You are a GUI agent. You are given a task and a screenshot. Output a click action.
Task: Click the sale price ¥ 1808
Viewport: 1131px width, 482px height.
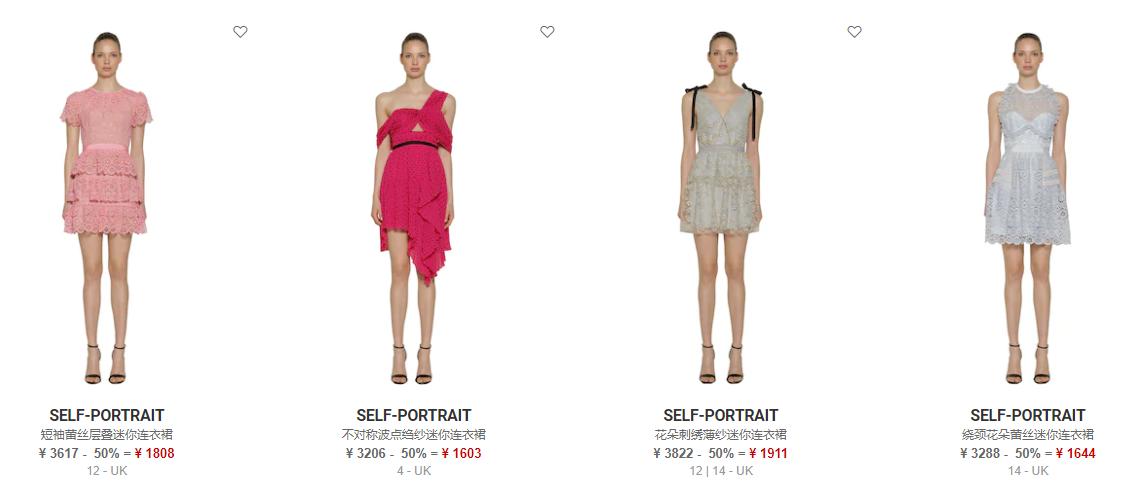pyautogui.click(x=154, y=454)
